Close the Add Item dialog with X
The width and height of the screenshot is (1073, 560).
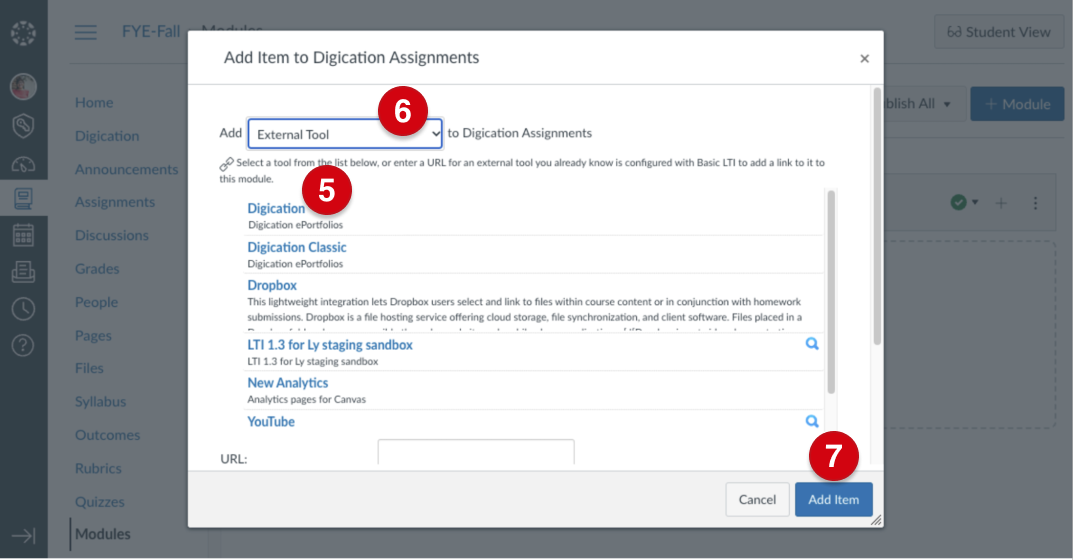(x=864, y=59)
